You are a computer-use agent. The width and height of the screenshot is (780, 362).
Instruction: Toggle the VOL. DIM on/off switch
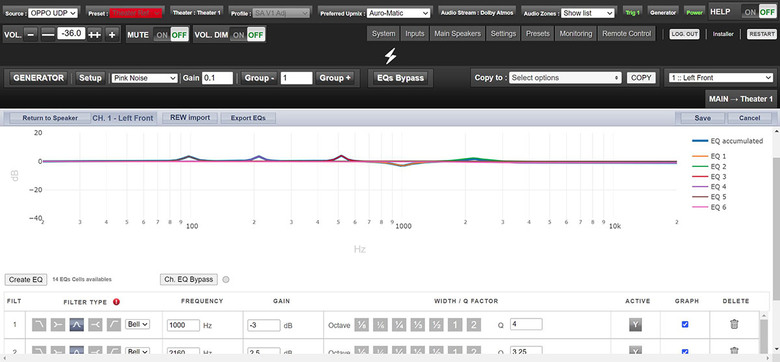[x=248, y=35]
